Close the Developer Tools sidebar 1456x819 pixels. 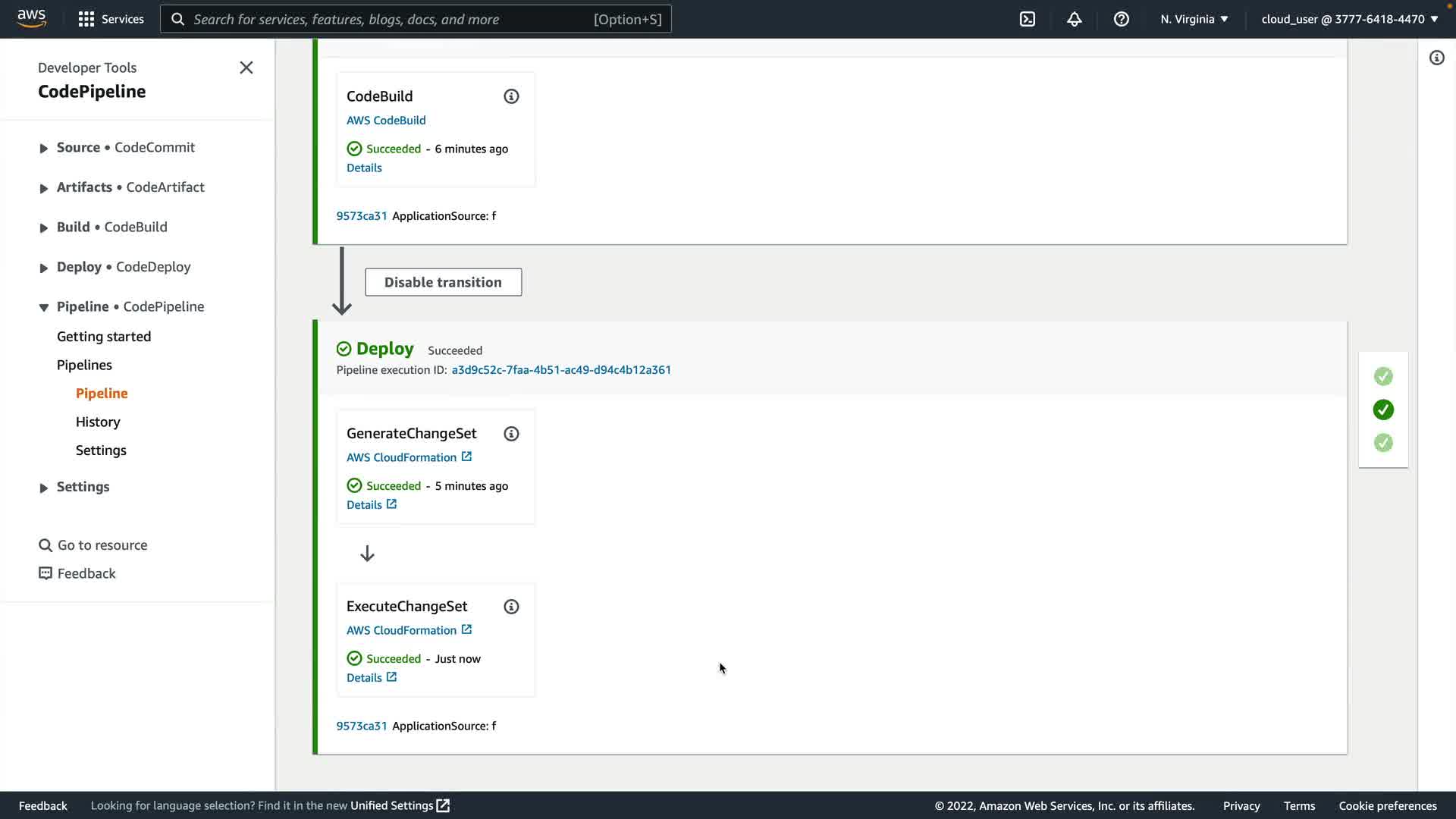coord(246,67)
